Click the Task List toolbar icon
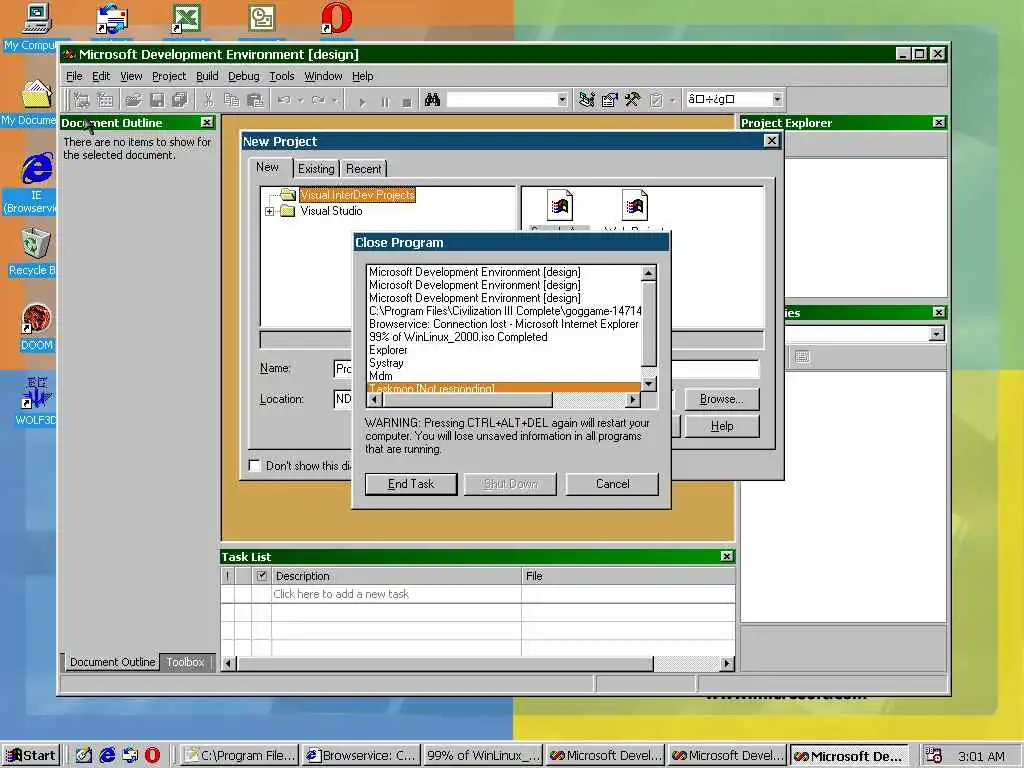Viewport: 1024px width, 768px height. pyautogui.click(x=656, y=100)
